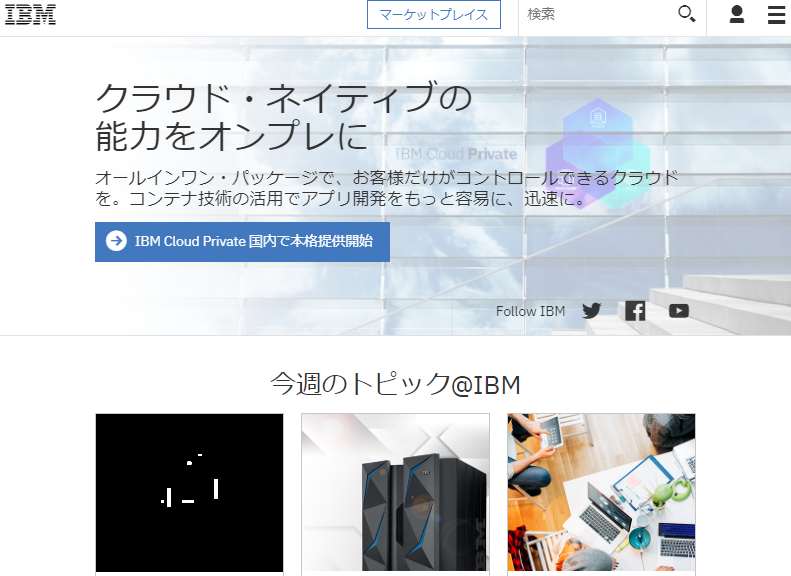
Task: Open IBM's Facebook page icon
Action: (x=635, y=311)
